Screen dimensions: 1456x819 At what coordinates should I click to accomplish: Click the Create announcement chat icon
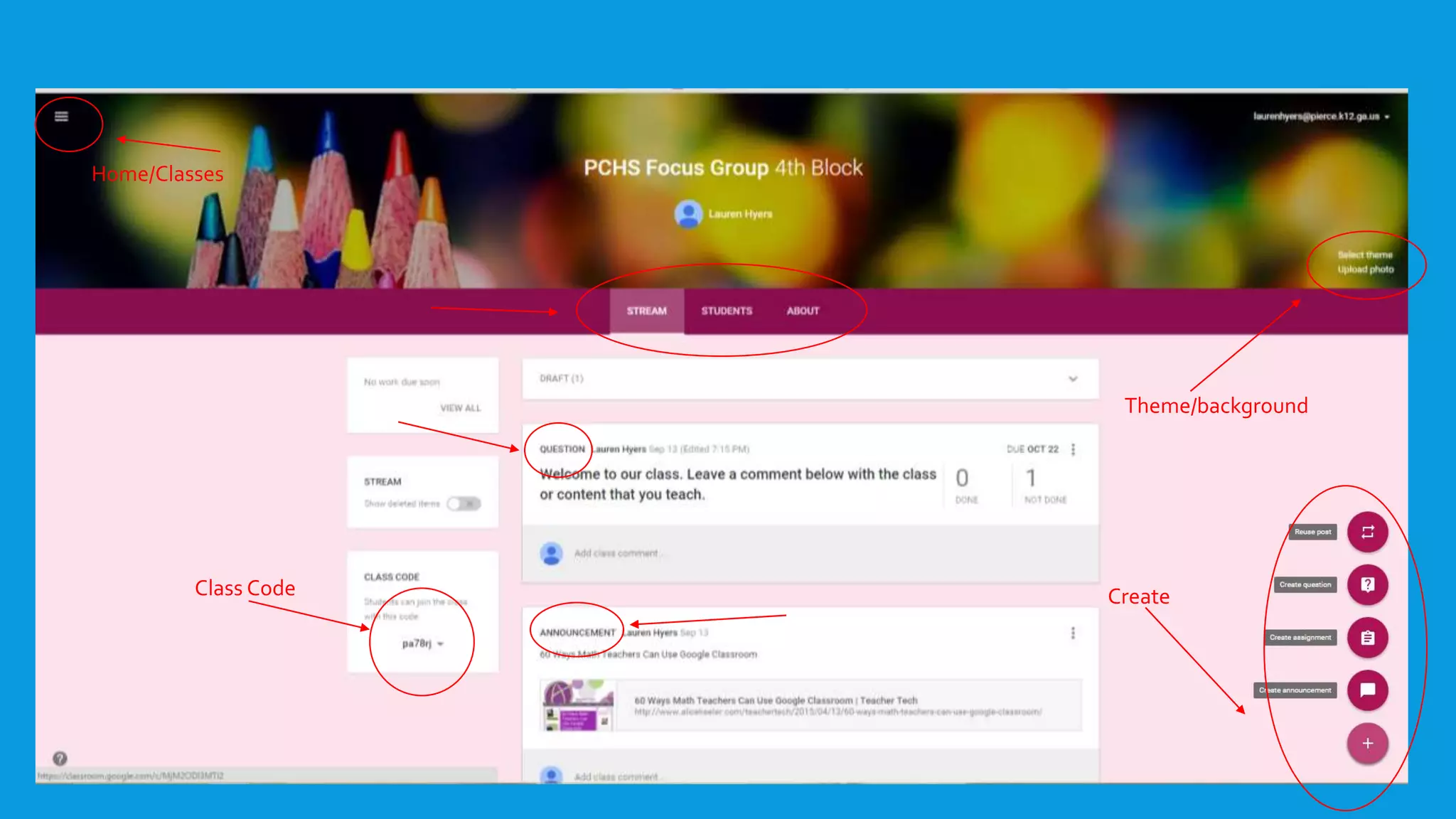click(1367, 690)
